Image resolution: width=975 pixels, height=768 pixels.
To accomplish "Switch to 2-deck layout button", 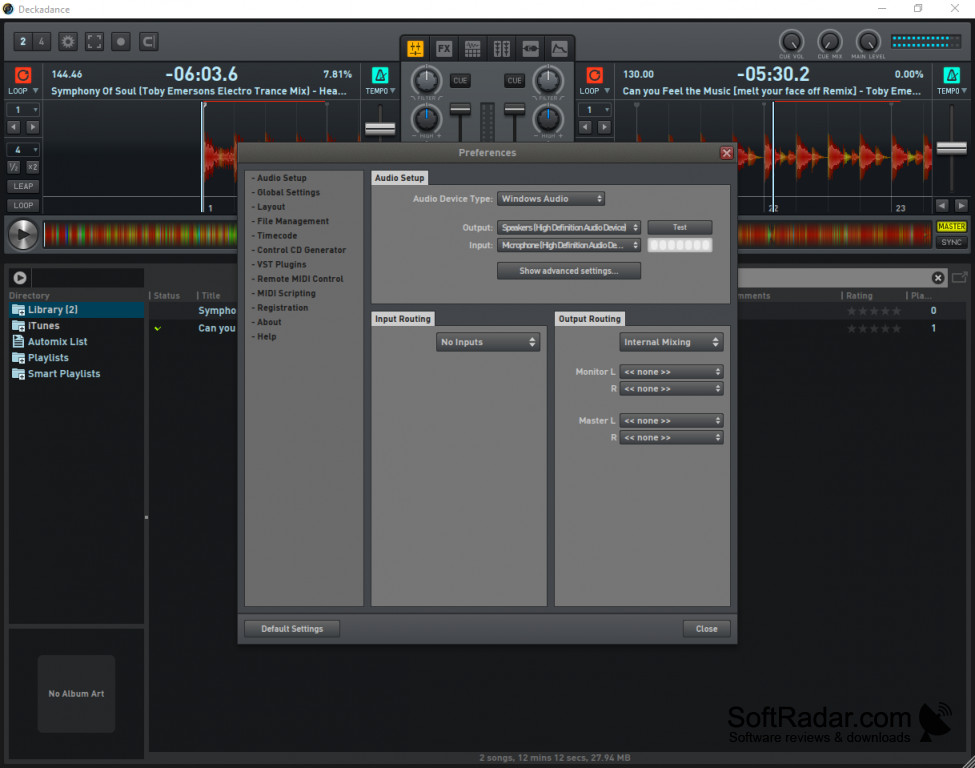I will pos(23,42).
